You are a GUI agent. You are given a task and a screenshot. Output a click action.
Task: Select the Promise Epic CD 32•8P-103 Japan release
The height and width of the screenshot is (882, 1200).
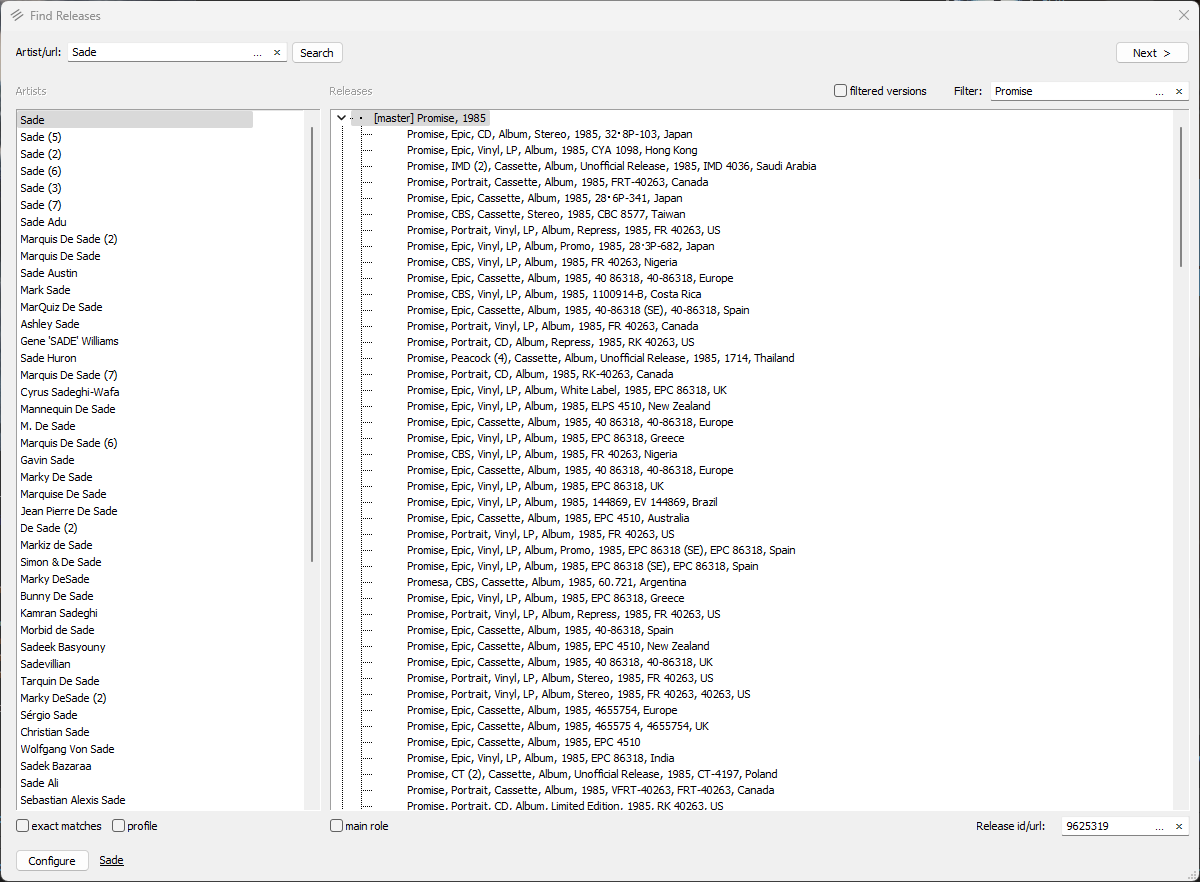[549, 134]
